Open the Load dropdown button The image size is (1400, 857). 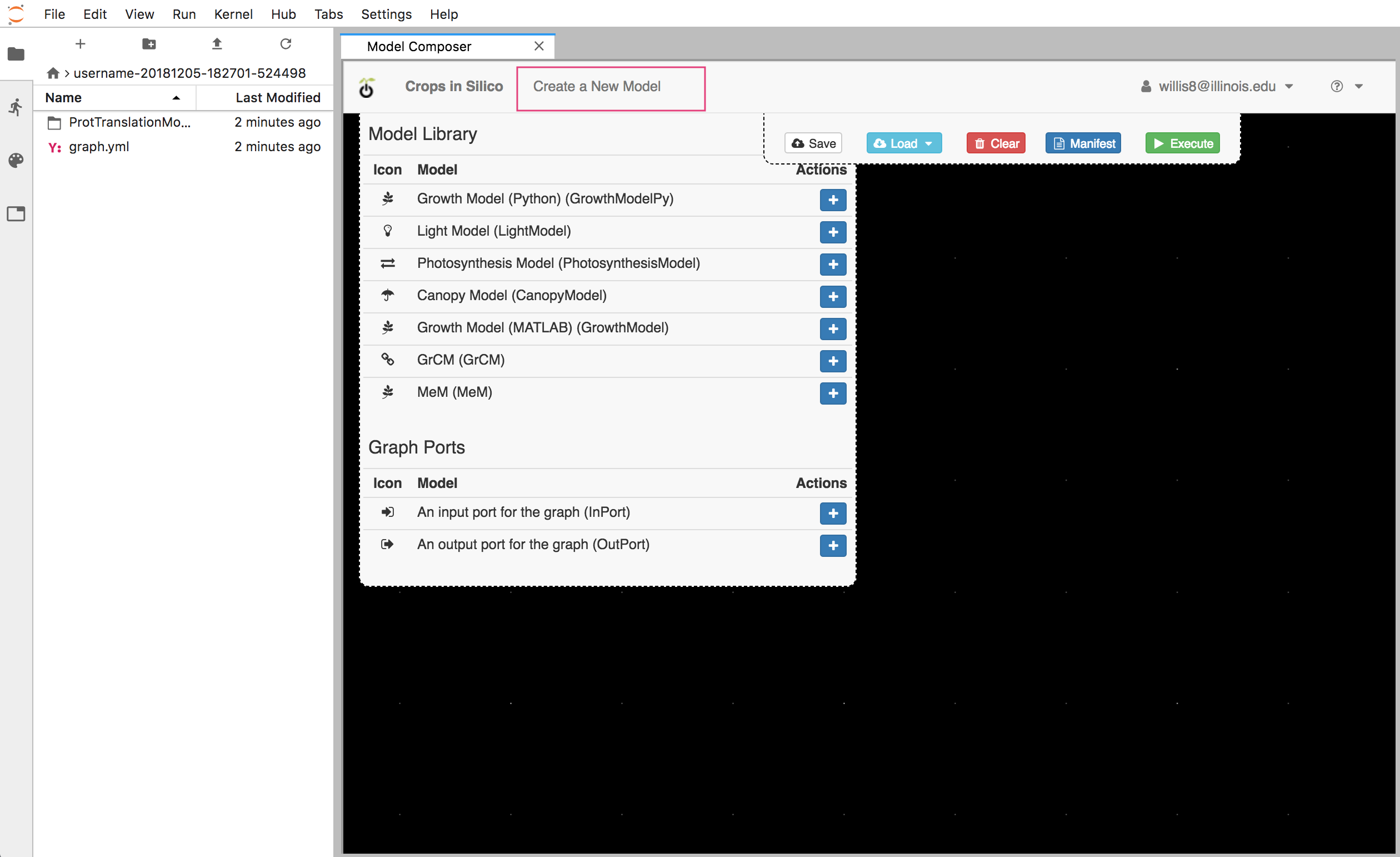click(903, 143)
